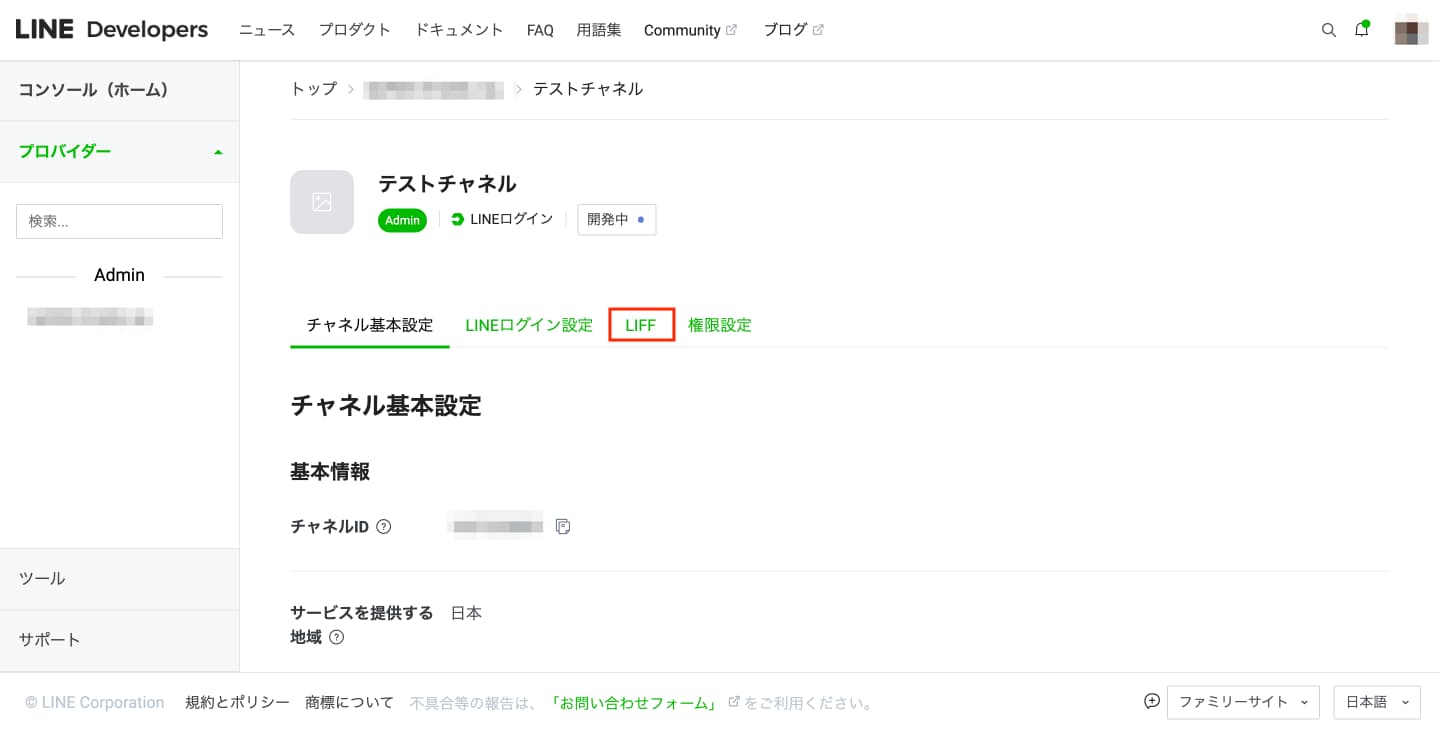Click the channel image placeholder icon
Image resolution: width=1440 pixels, height=732 pixels.
(x=322, y=202)
